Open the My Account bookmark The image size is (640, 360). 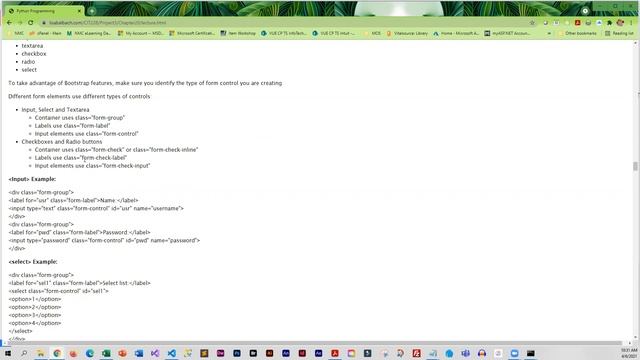point(141,33)
